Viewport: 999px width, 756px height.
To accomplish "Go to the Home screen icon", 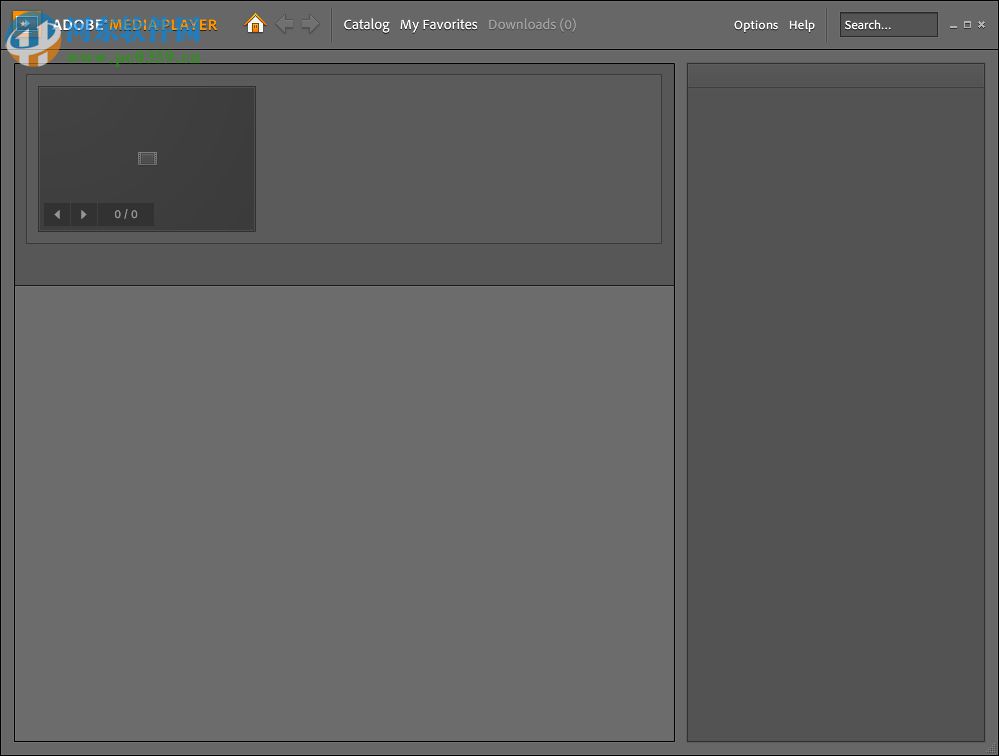I will (255, 24).
